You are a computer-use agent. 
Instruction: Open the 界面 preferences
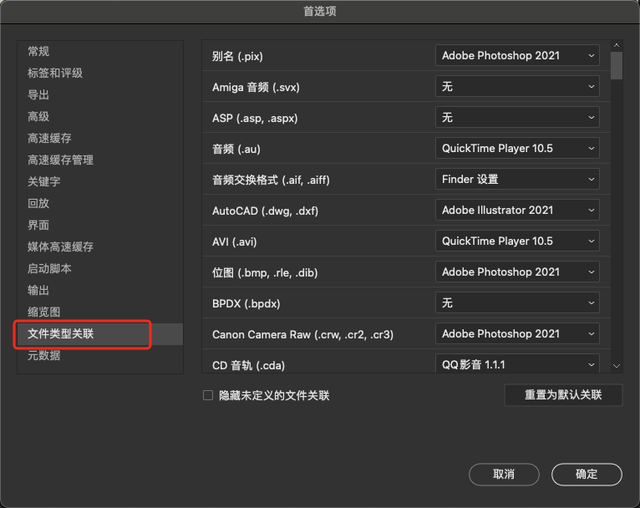point(38,225)
